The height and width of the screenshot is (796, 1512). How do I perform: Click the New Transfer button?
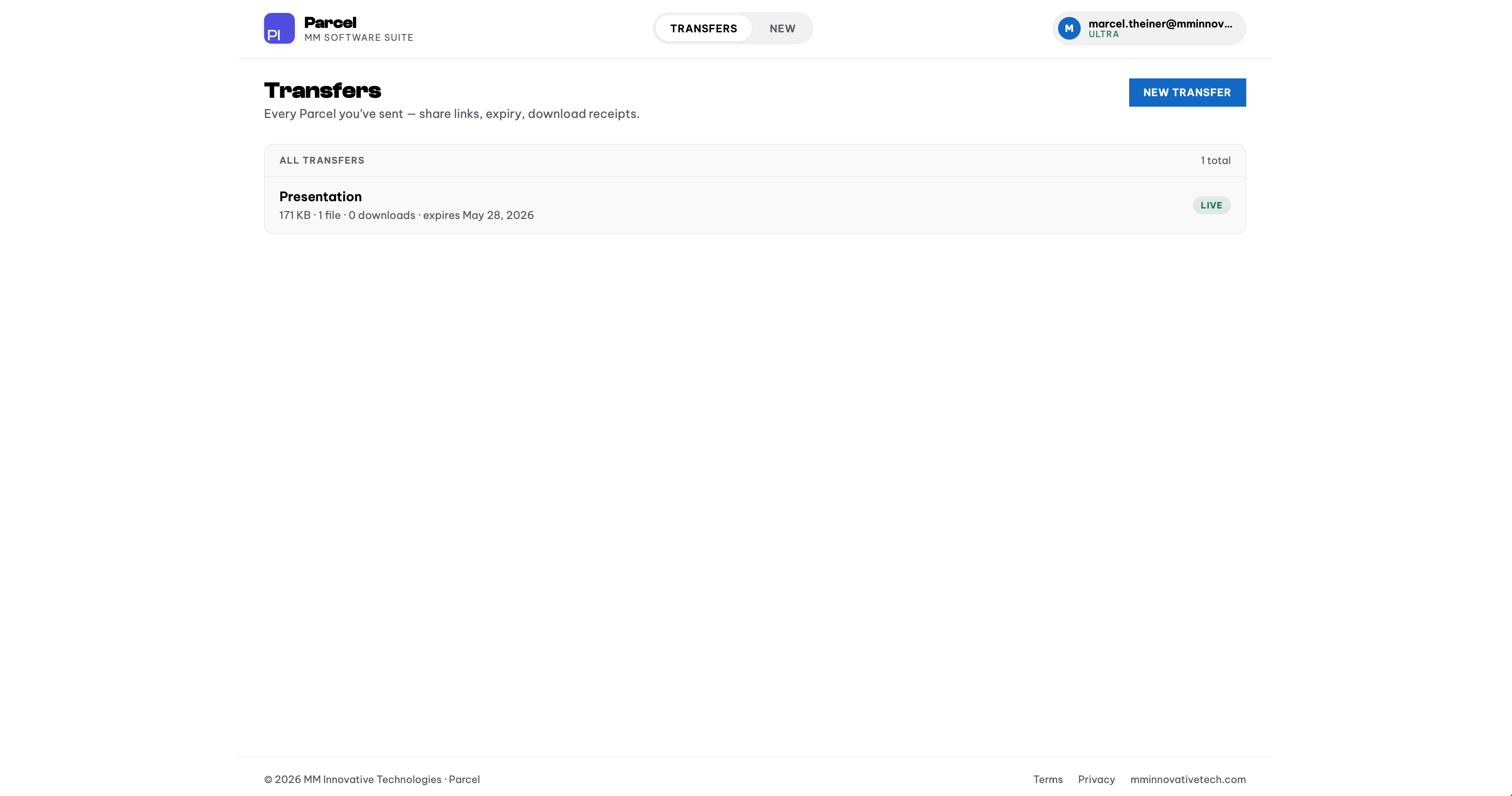1187,92
